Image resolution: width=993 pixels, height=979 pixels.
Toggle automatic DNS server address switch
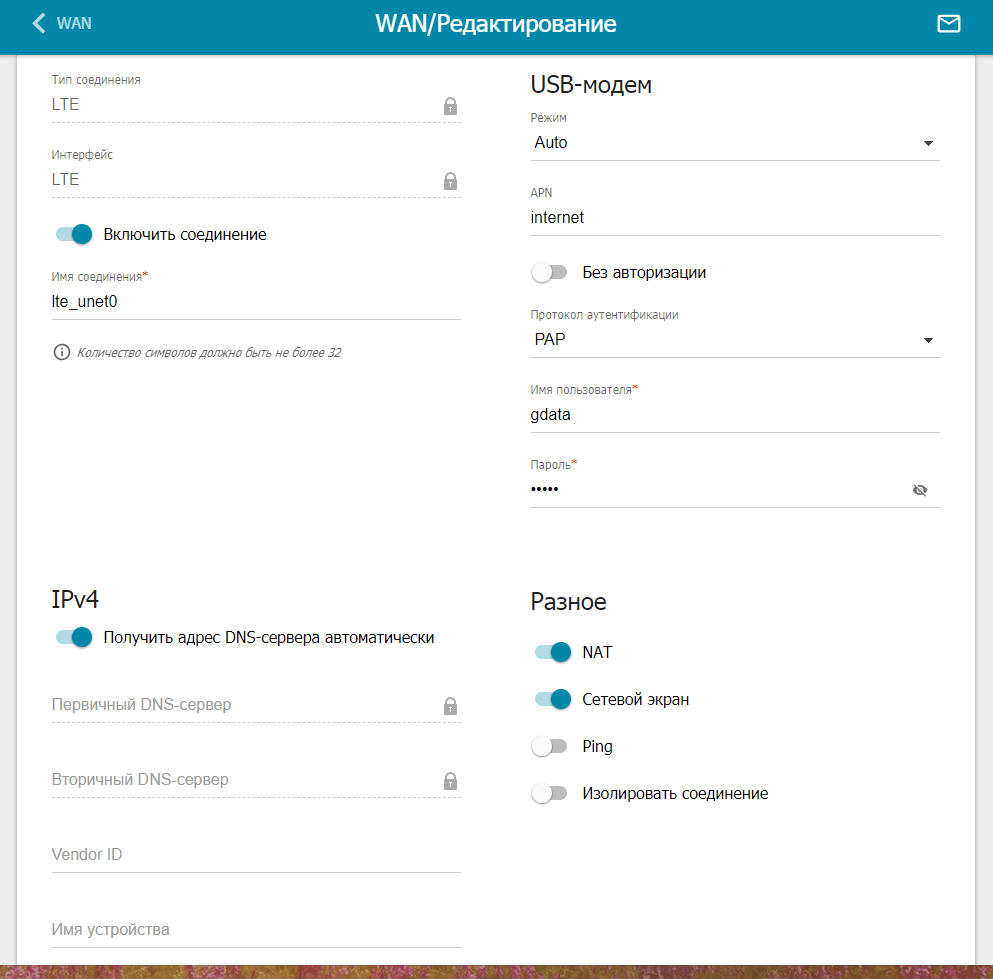pos(74,637)
